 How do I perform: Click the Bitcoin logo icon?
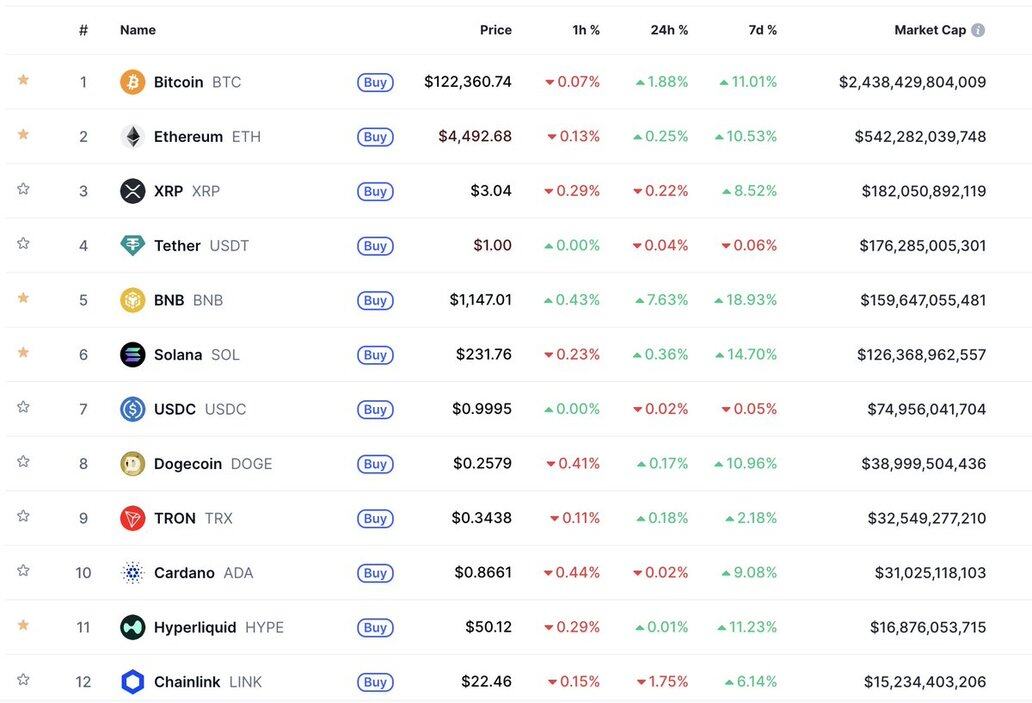click(132, 82)
